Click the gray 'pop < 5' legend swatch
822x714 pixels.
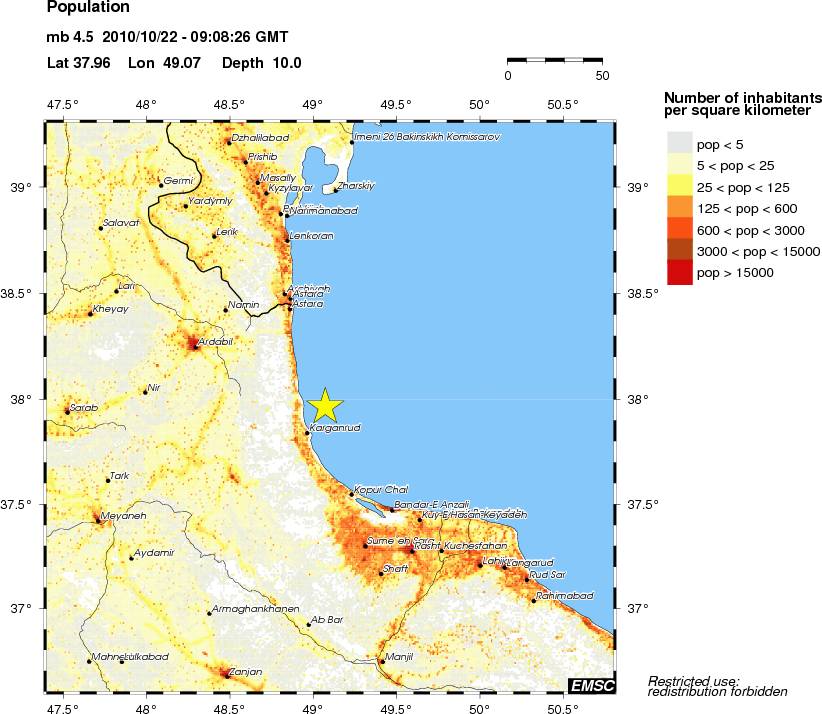[x=678, y=146]
